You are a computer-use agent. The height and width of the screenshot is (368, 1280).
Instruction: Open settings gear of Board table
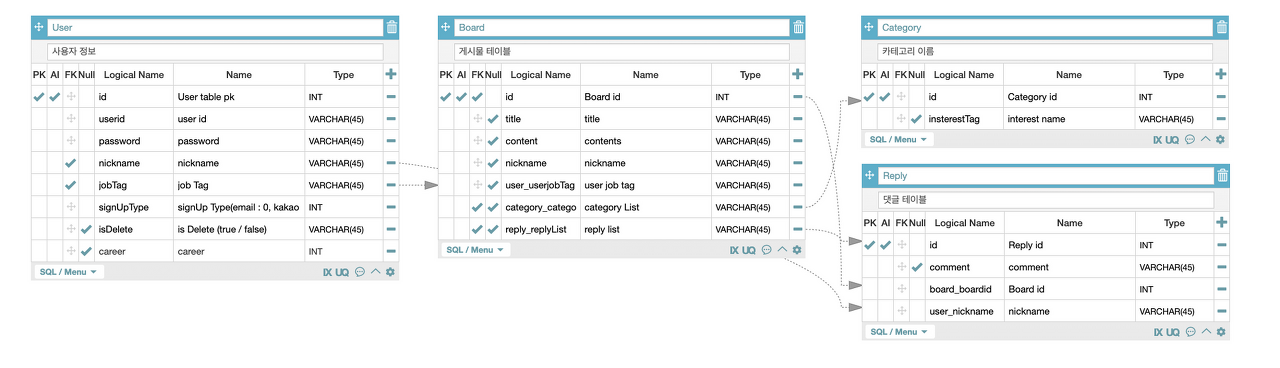[797, 250]
